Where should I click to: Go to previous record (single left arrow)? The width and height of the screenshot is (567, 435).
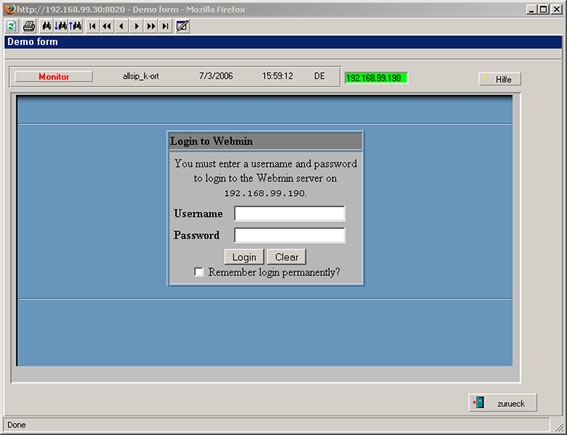(122, 26)
